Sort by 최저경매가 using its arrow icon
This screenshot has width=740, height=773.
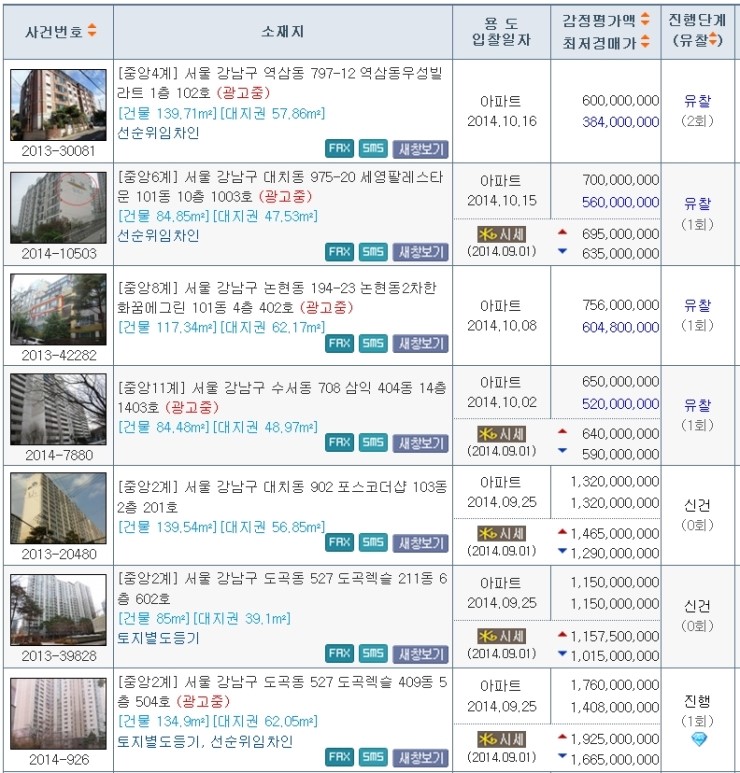[x=645, y=42]
